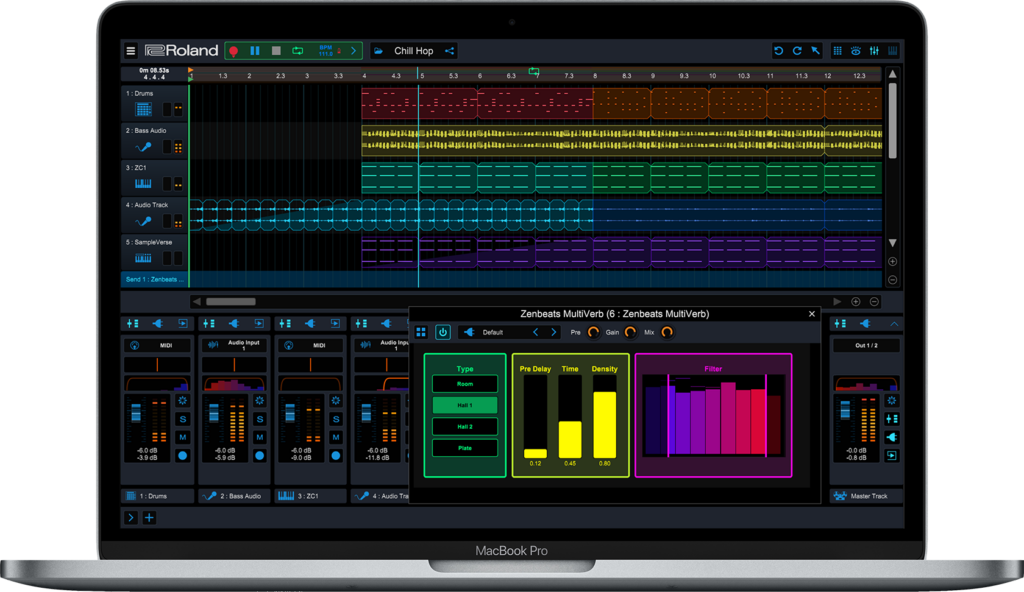
Task: Click the horizontal timeline scrollbar thumb
Action: pyautogui.click(x=231, y=301)
